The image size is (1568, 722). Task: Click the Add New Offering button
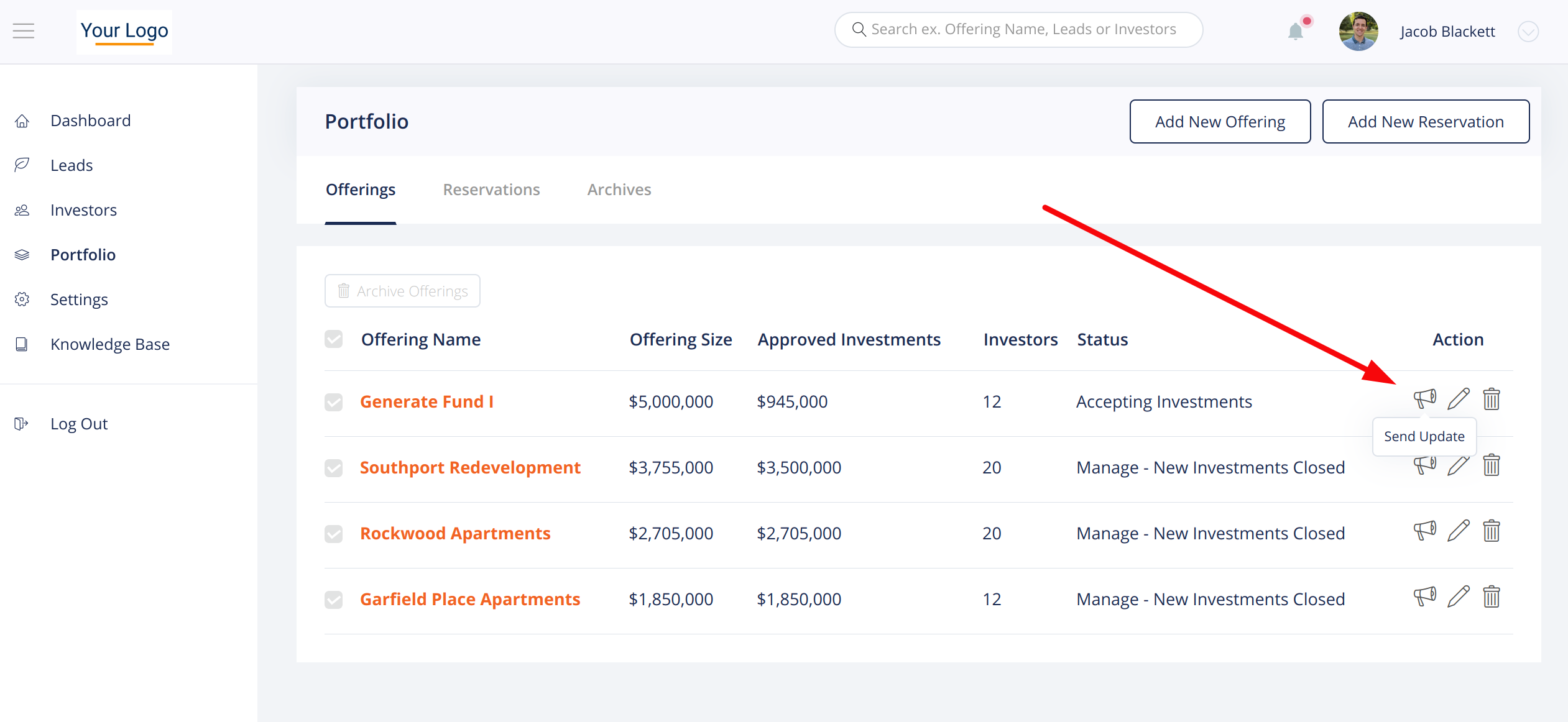pos(1220,122)
